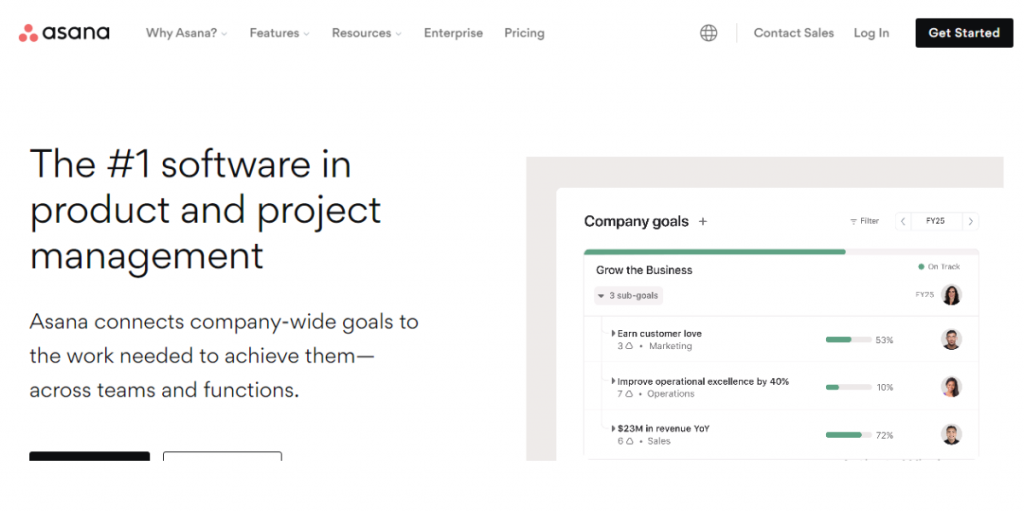
Task: Go to the Pricing page
Action: click(x=524, y=33)
